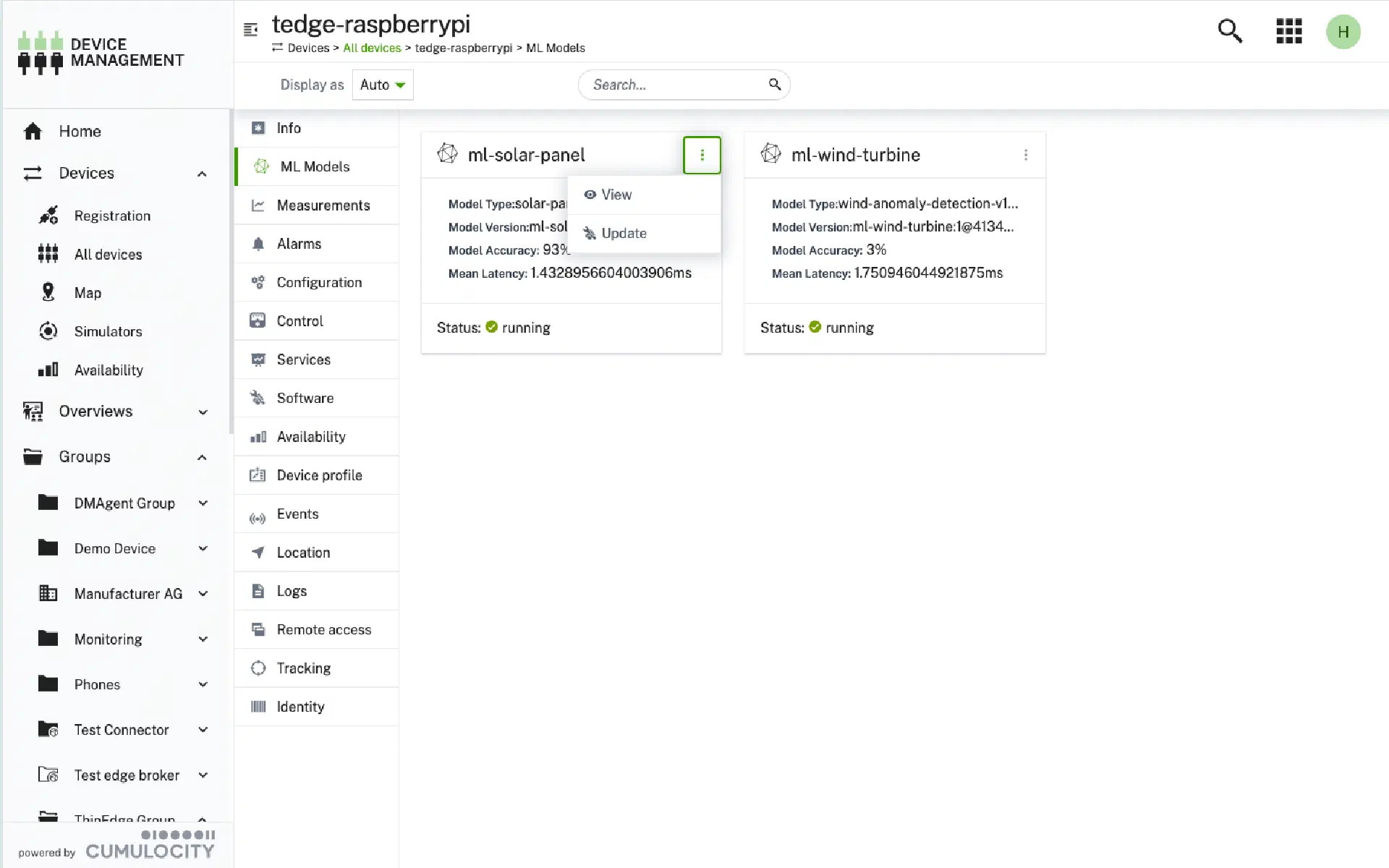
Task: Click the ml-wind-turbine kebab menu button
Action: click(x=1025, y=154)
